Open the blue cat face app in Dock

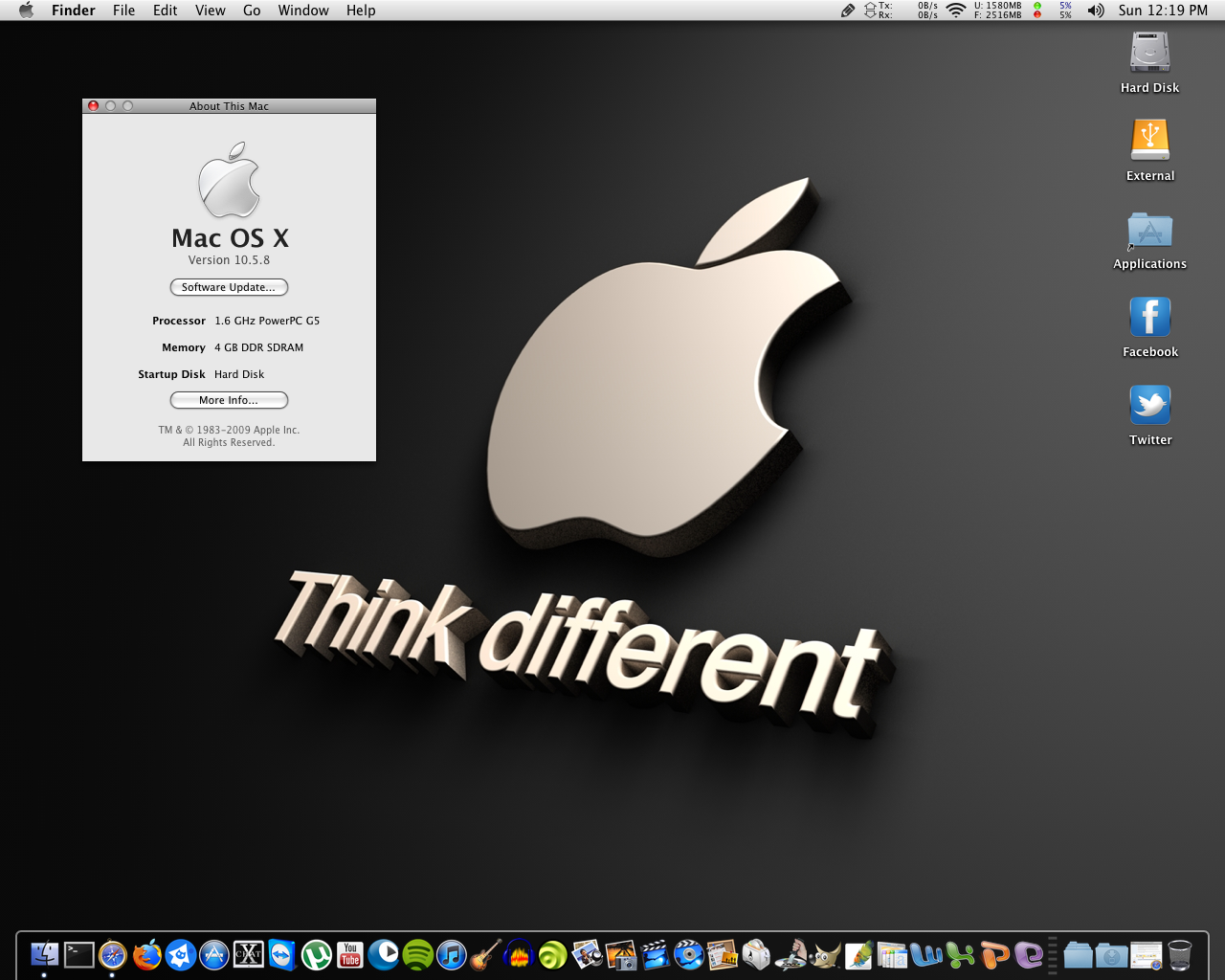point(180,954)
